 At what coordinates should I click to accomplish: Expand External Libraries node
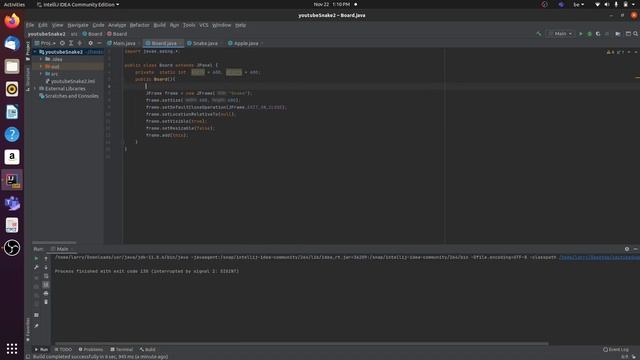[x=35, y=88]
